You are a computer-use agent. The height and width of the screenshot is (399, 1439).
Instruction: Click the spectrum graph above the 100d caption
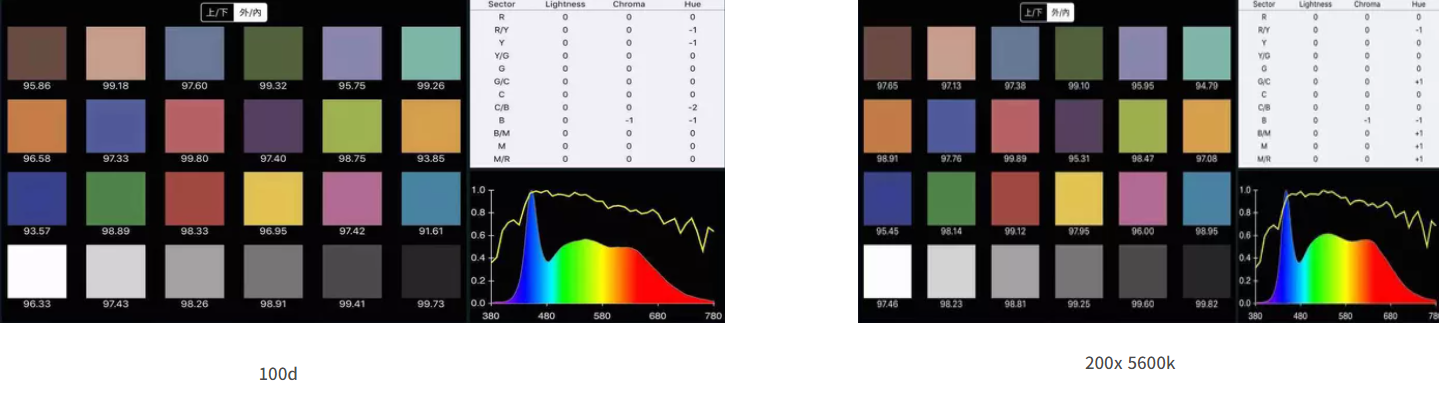click(597, 246)
